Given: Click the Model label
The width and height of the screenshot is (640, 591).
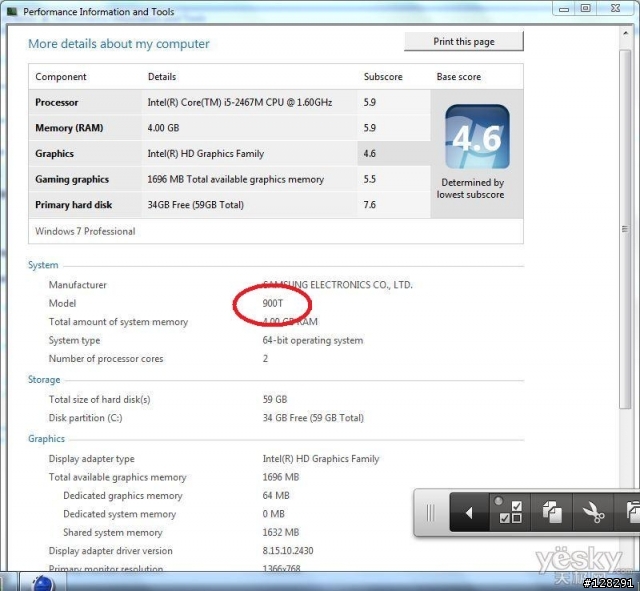Looking at the screenshot, I should [x=62, y=303].
